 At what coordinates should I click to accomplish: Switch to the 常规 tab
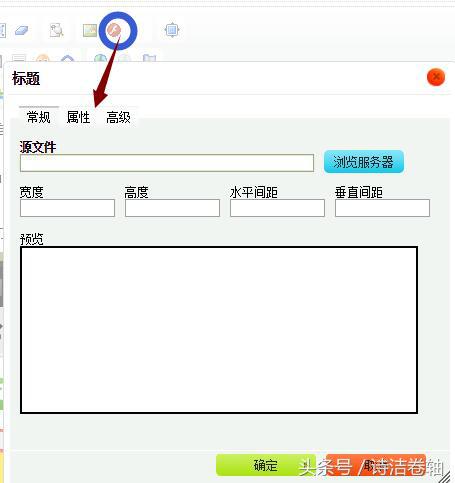pos(39,117)
